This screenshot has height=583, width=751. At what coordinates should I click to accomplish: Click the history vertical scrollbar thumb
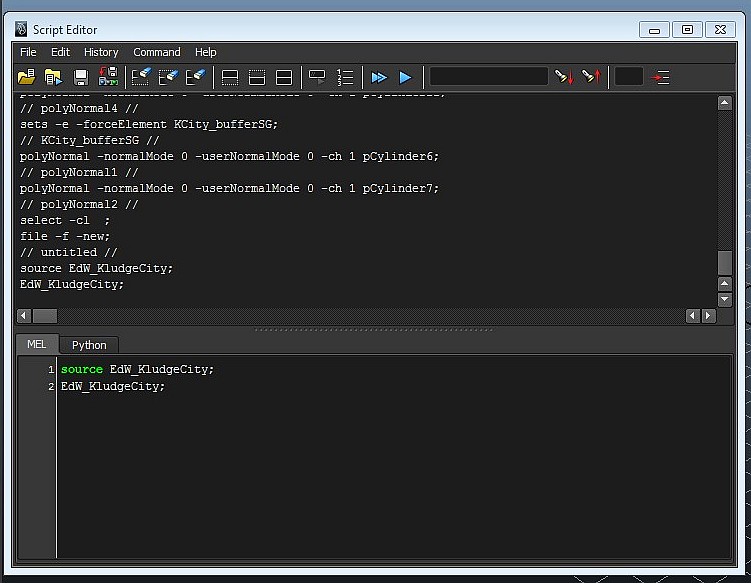[725, 263]
